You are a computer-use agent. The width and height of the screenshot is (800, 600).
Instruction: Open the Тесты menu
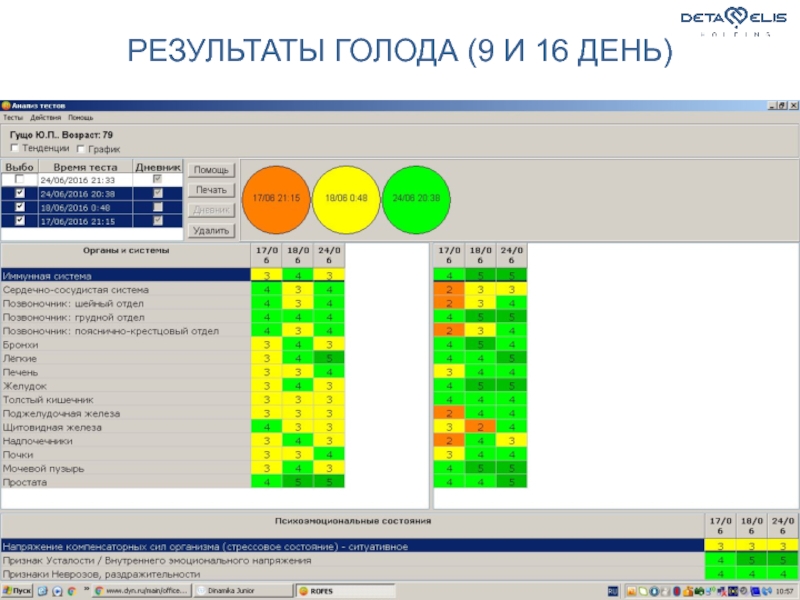tap(13, 117)
